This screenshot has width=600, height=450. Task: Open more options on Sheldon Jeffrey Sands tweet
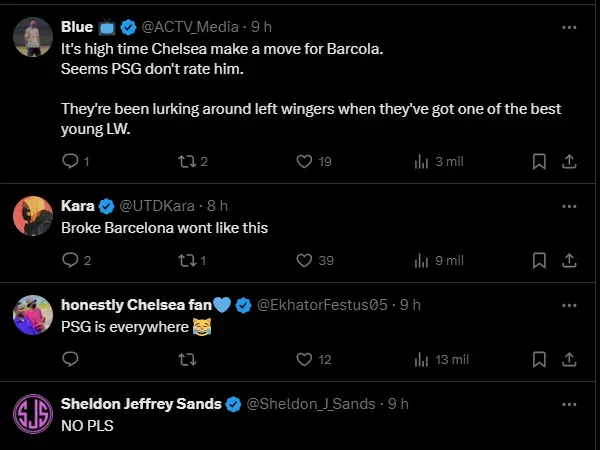tap(568, 404)
